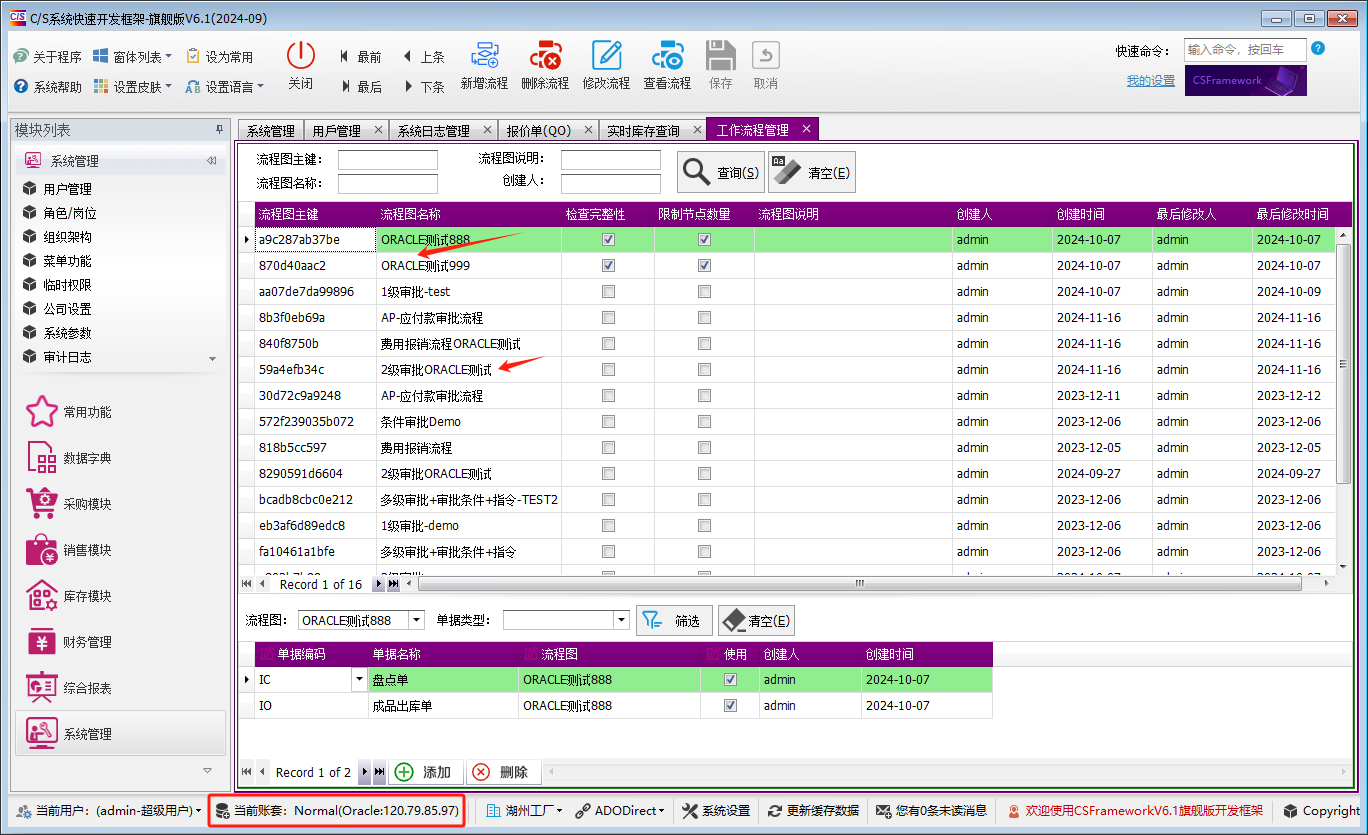Click 删除流程 delete workflow icon
The image size is (1368, 835).
click(545, 55)
